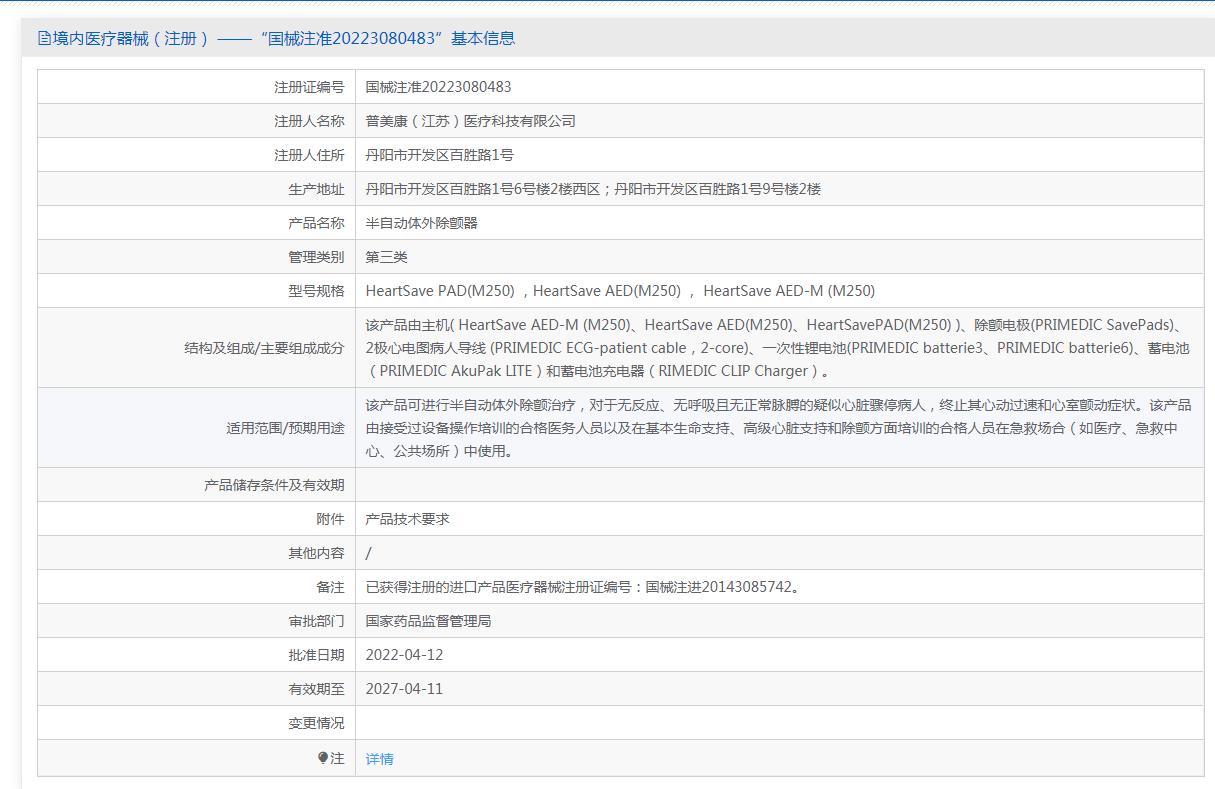Image resolution: width=1215 pixels, height=789 pixels.
Task: Open the 详情 link in the 注 row
Action: tap(379, 759)
